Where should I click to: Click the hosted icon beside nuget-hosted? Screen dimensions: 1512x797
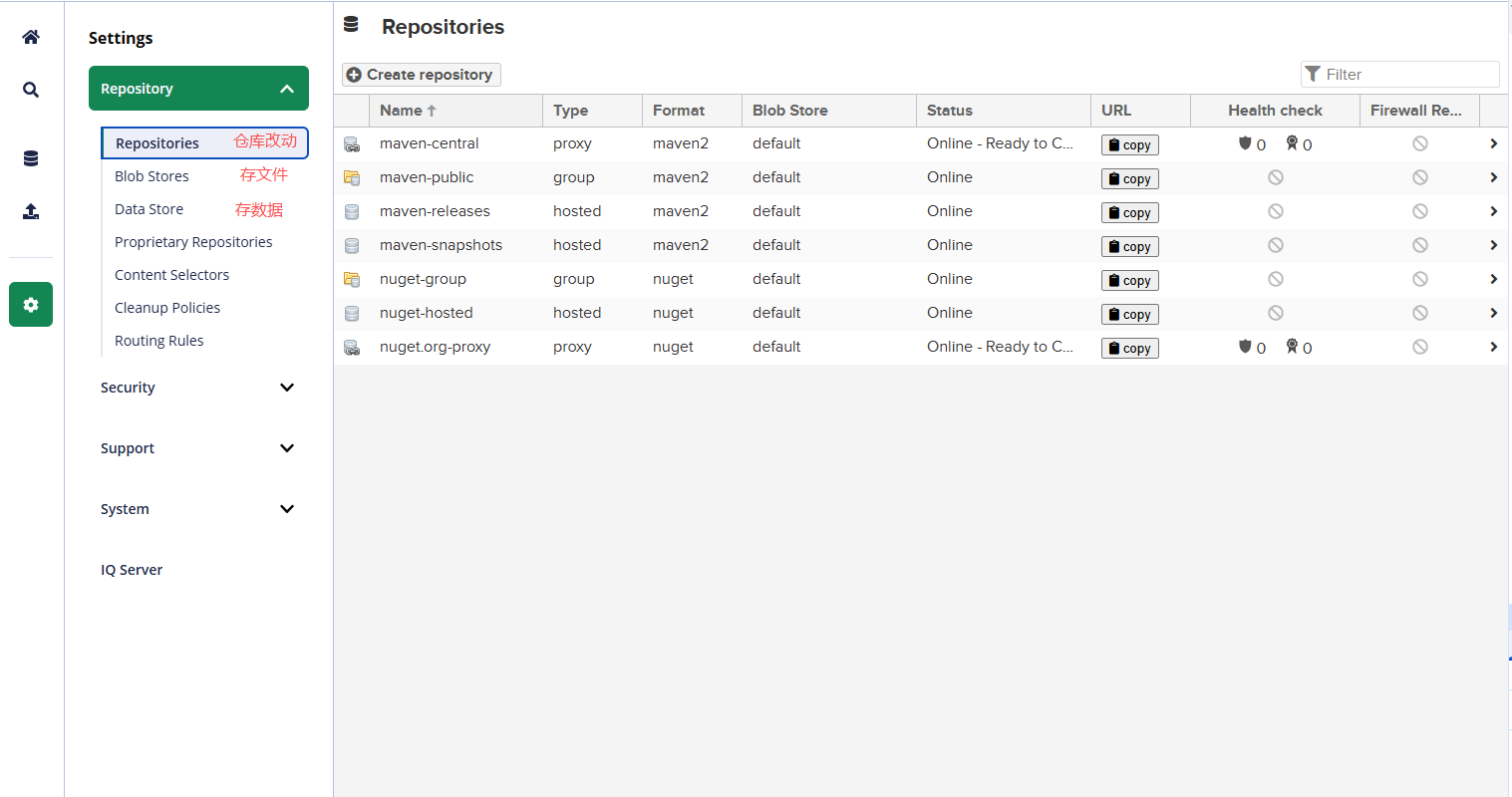352,314
